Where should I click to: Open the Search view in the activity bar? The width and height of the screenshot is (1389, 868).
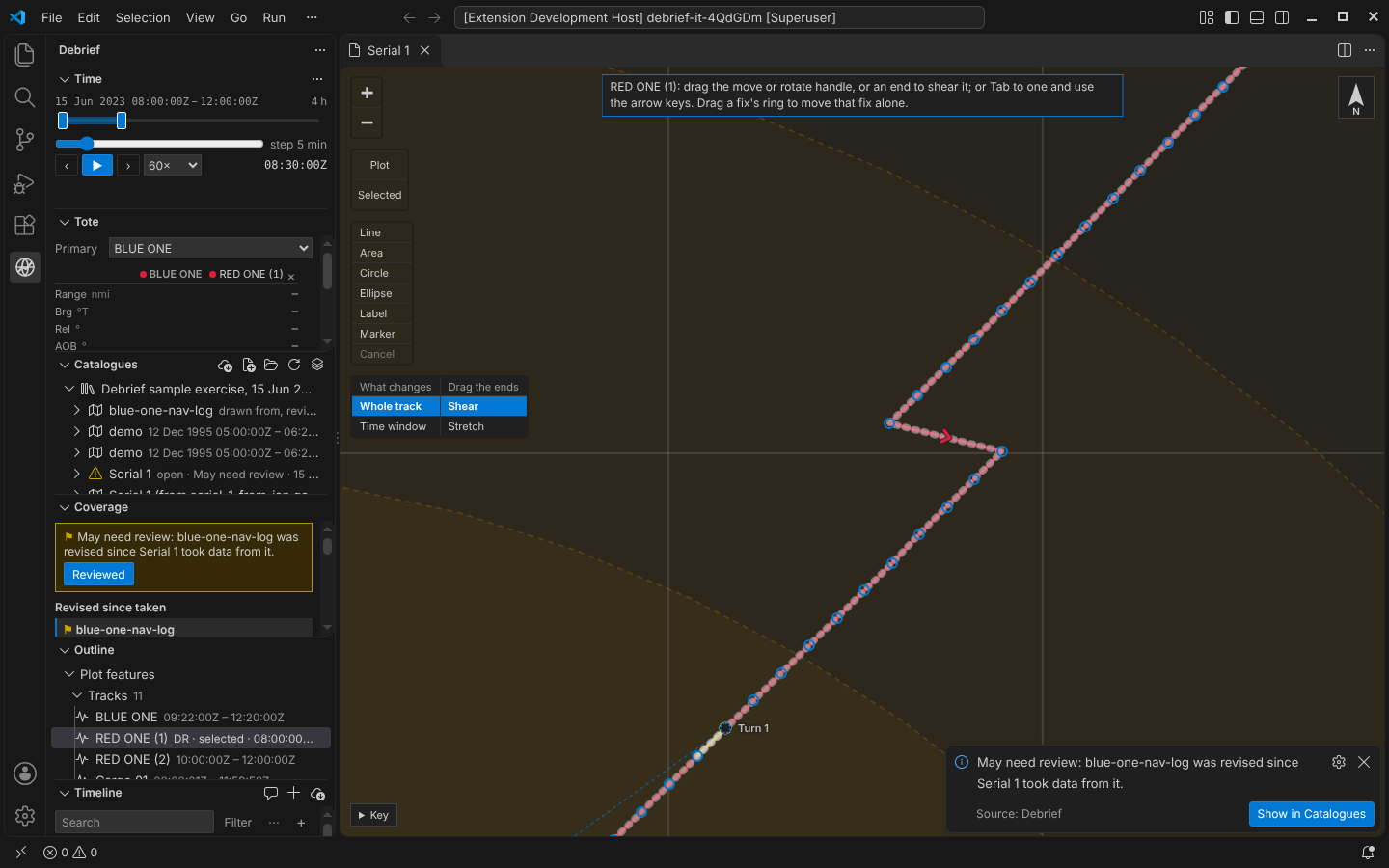[x=25, y=97]
